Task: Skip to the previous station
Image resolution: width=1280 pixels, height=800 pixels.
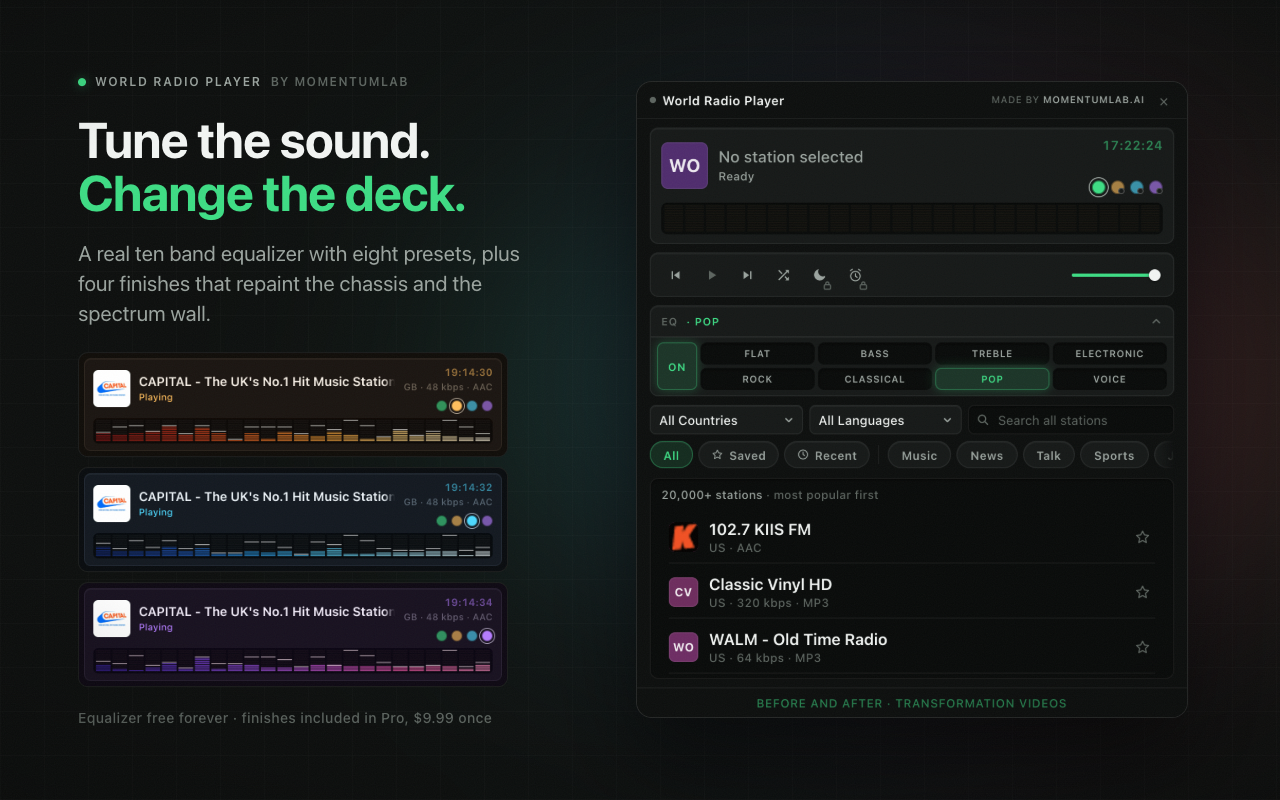Action: tap(676, 275)
